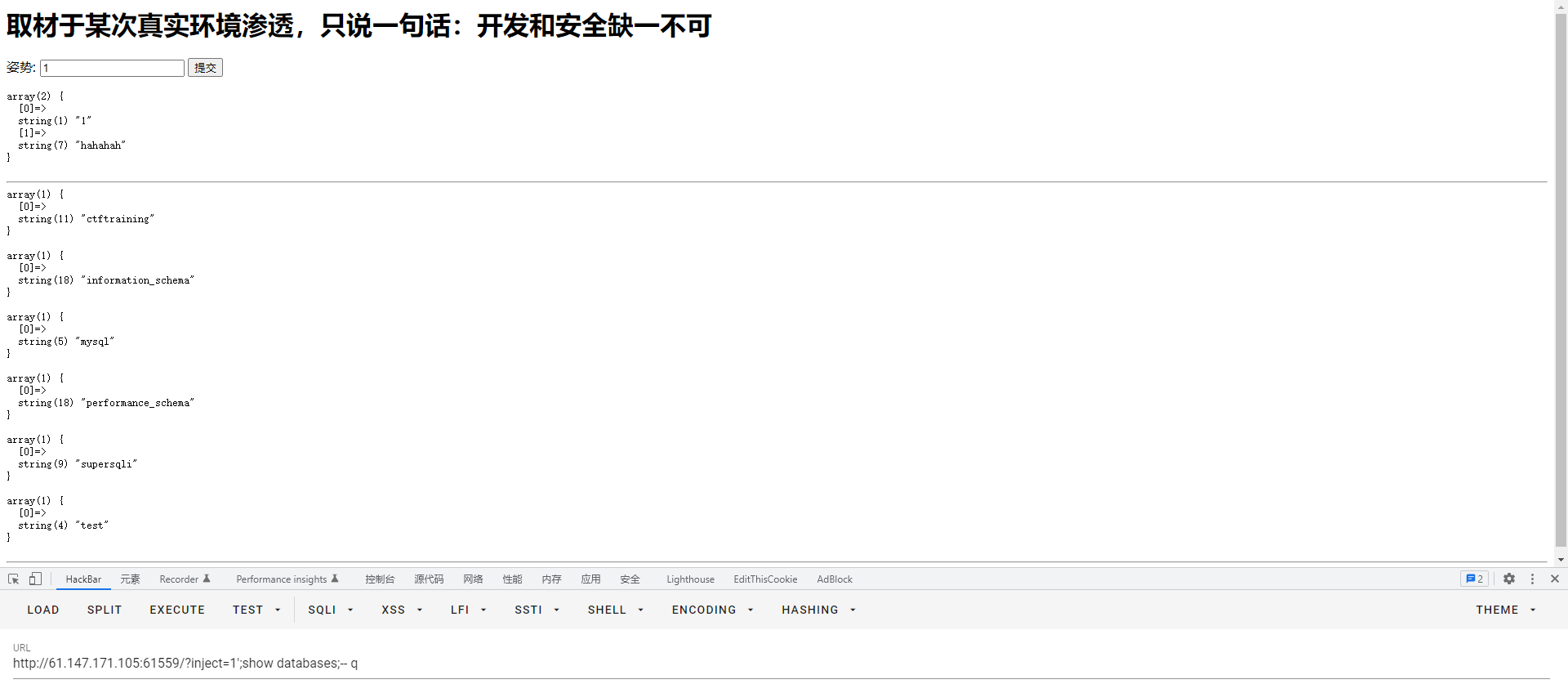The image size is (1568, 693).
Task: Open the EditThisCookie tab
Action: click(765, 579)
